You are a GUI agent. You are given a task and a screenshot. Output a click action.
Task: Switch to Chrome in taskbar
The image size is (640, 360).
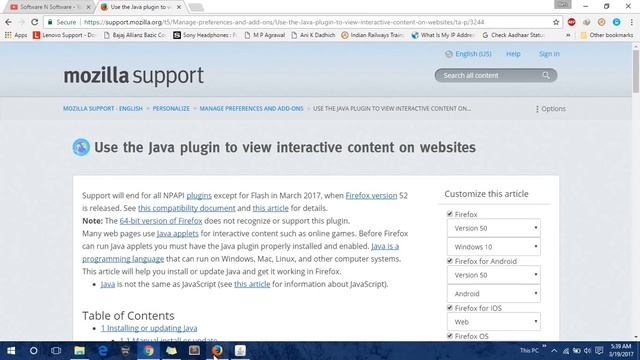[149, 351]
